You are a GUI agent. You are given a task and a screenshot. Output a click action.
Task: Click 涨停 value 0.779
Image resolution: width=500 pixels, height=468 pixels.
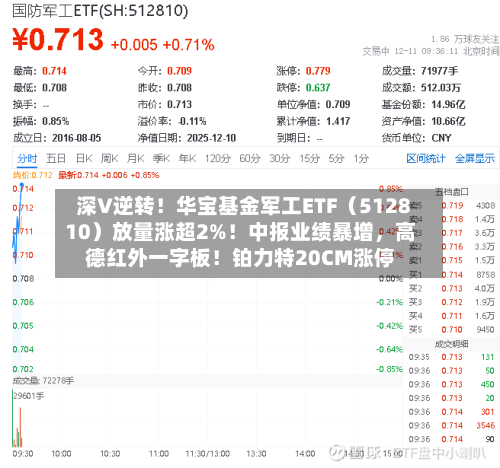pyautogui.click(x=318, y=71)
